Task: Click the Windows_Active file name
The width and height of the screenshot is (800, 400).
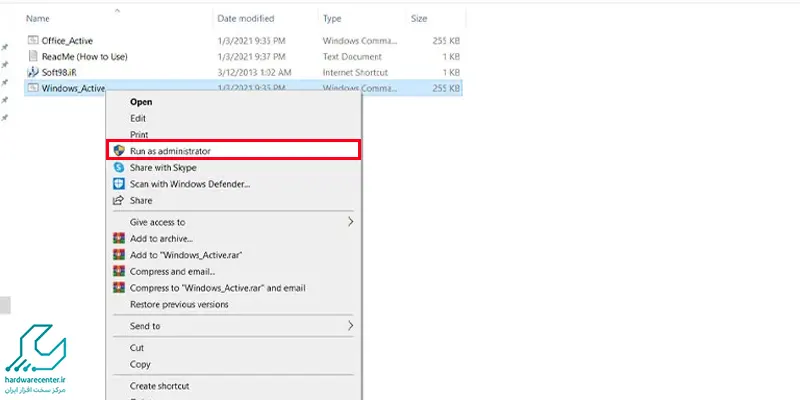Action: (73, 88)
